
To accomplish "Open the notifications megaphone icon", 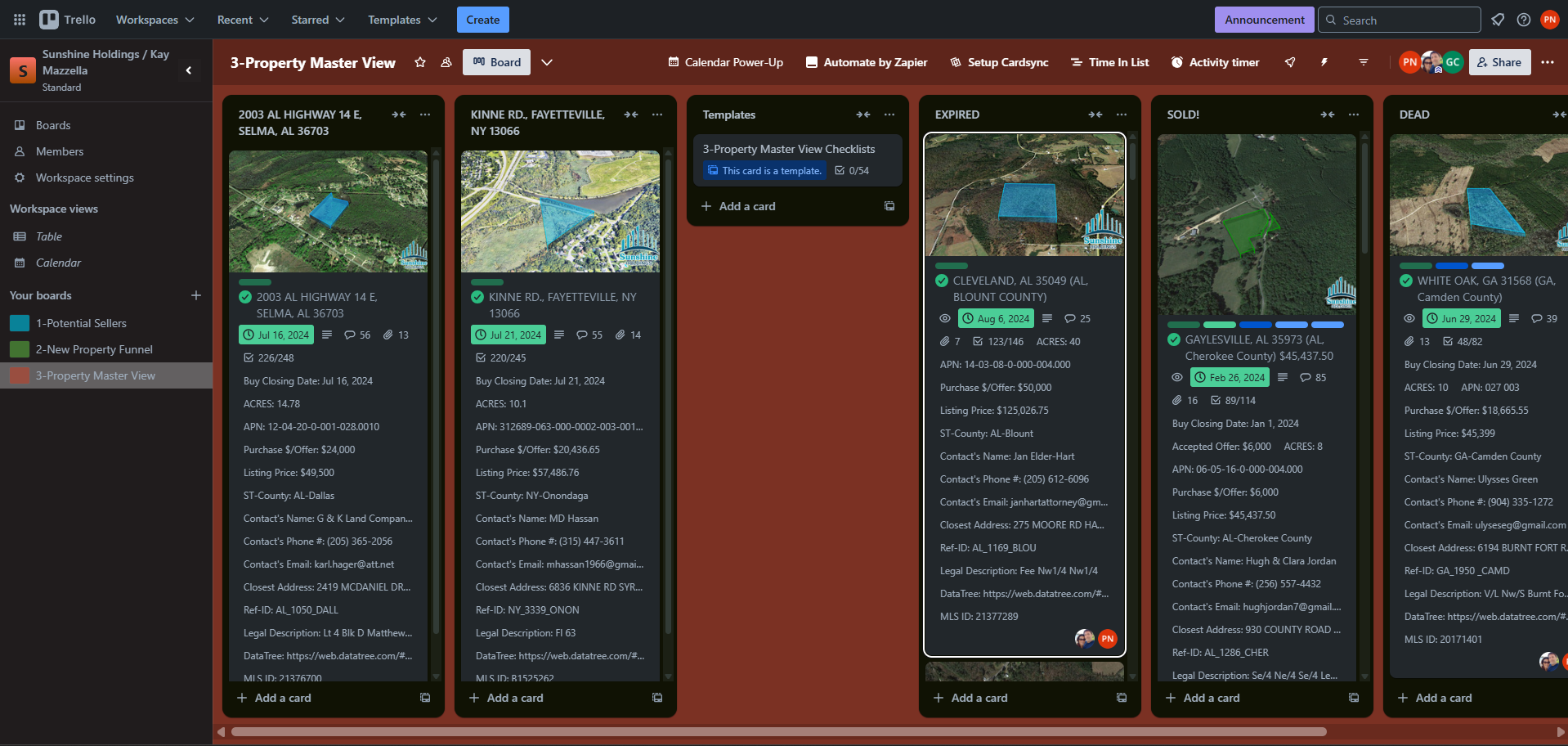I will (x=1498, y=20).
